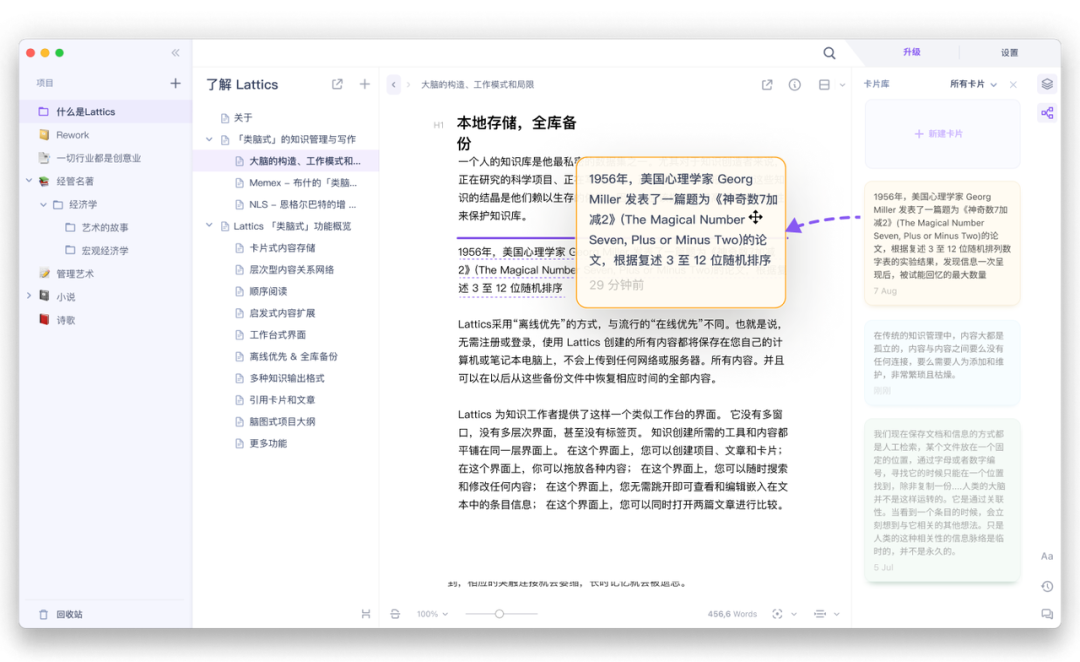Image resolution: width=1080 pixels, height=662 pixels.
Task: Select the card dated 7 Aug
Action: click(x=942, y=243)
